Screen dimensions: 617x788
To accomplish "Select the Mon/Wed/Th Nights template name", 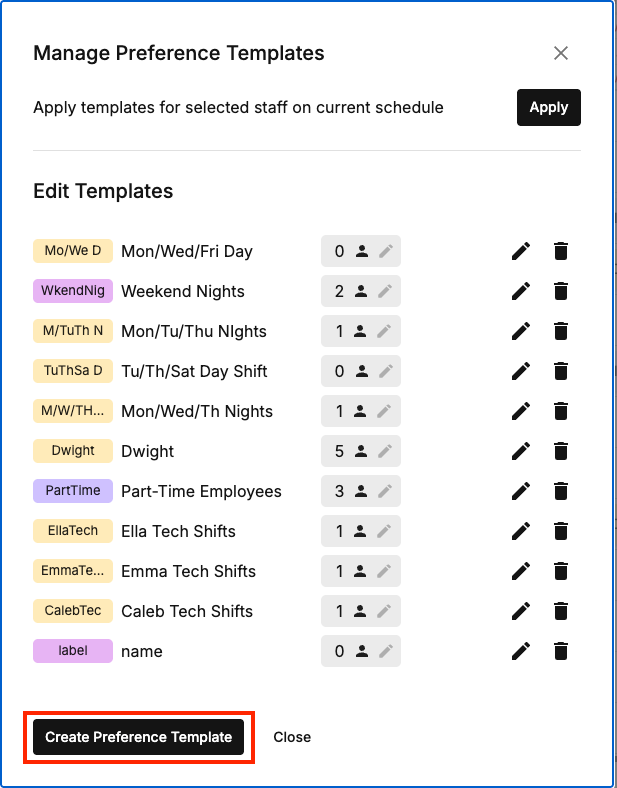I will tap(196, 411).
